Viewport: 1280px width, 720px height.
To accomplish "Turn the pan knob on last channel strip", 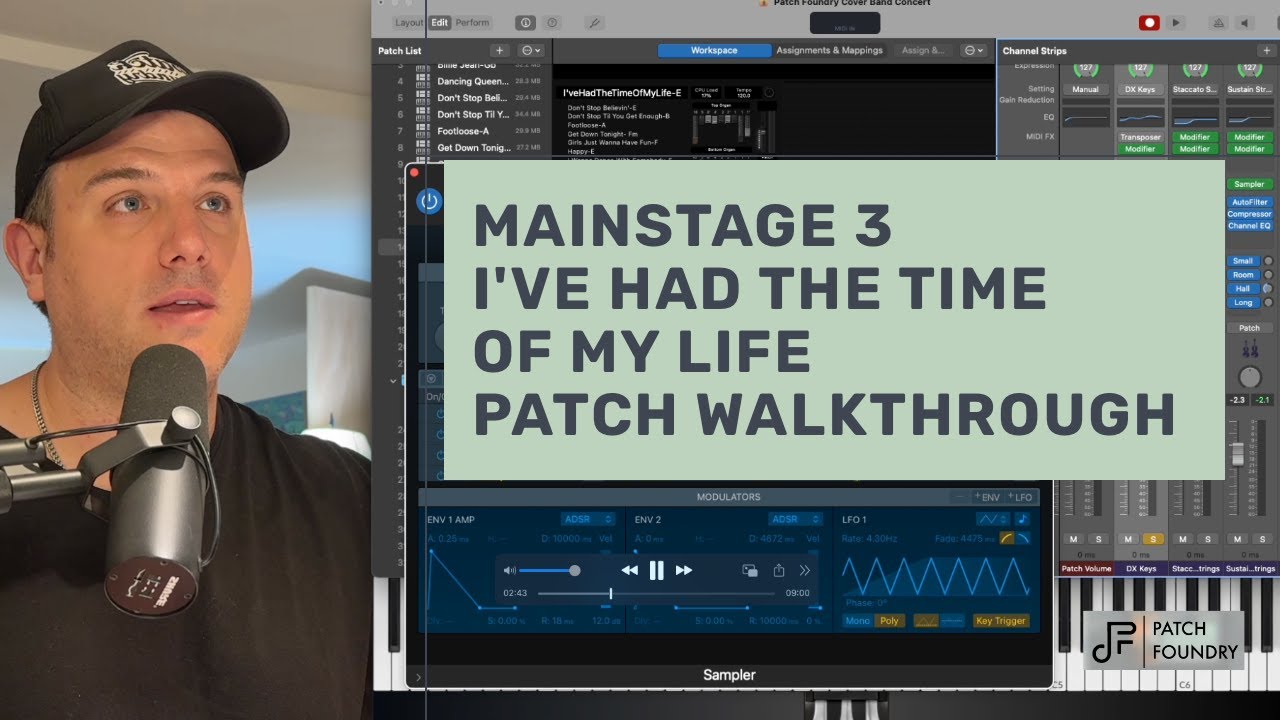I will [x=1249, y=377].
